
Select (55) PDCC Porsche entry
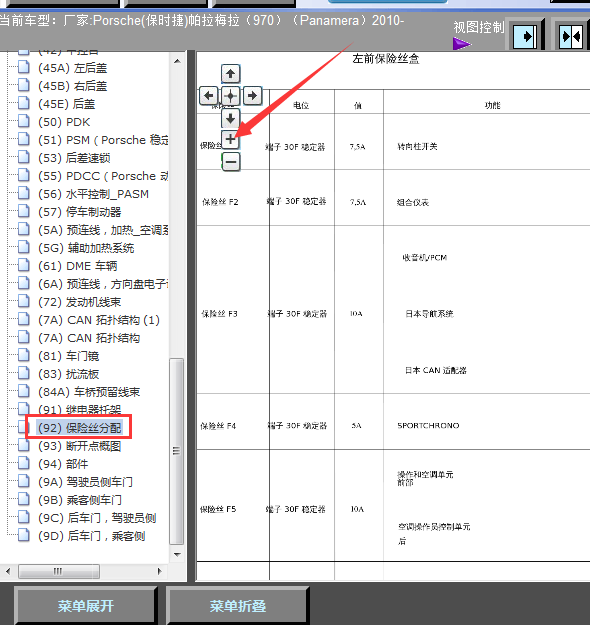coord(103,176)
